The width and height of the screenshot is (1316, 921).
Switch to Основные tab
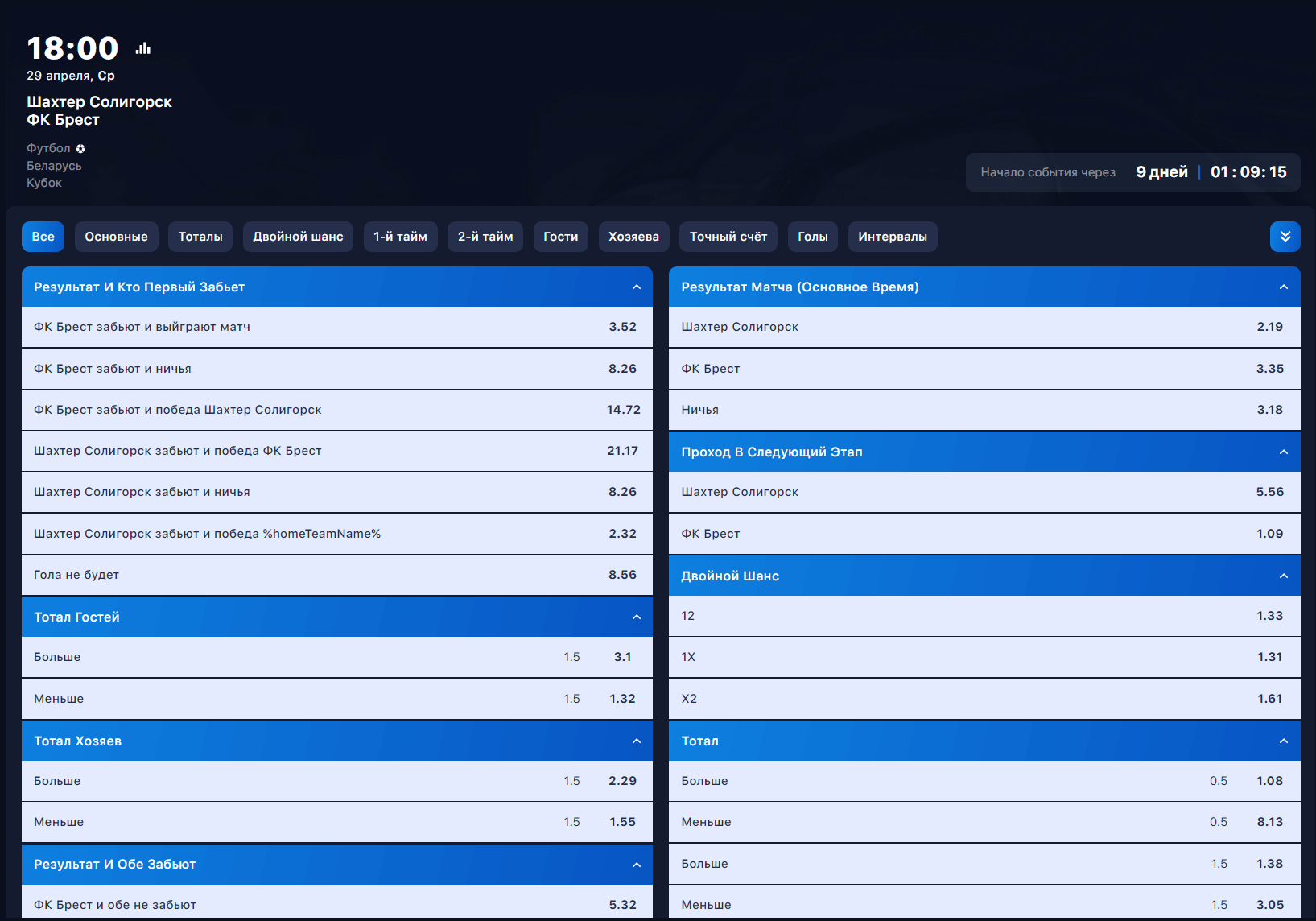tap(117, 237)
